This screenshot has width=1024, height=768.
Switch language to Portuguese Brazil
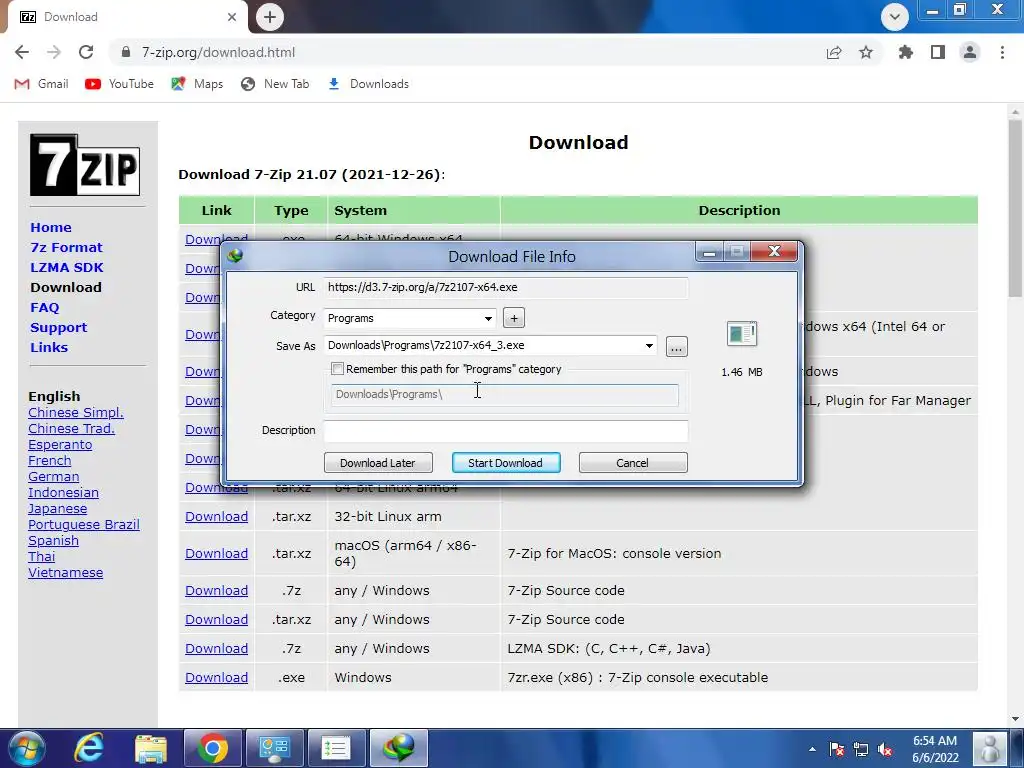click(84, 524)
